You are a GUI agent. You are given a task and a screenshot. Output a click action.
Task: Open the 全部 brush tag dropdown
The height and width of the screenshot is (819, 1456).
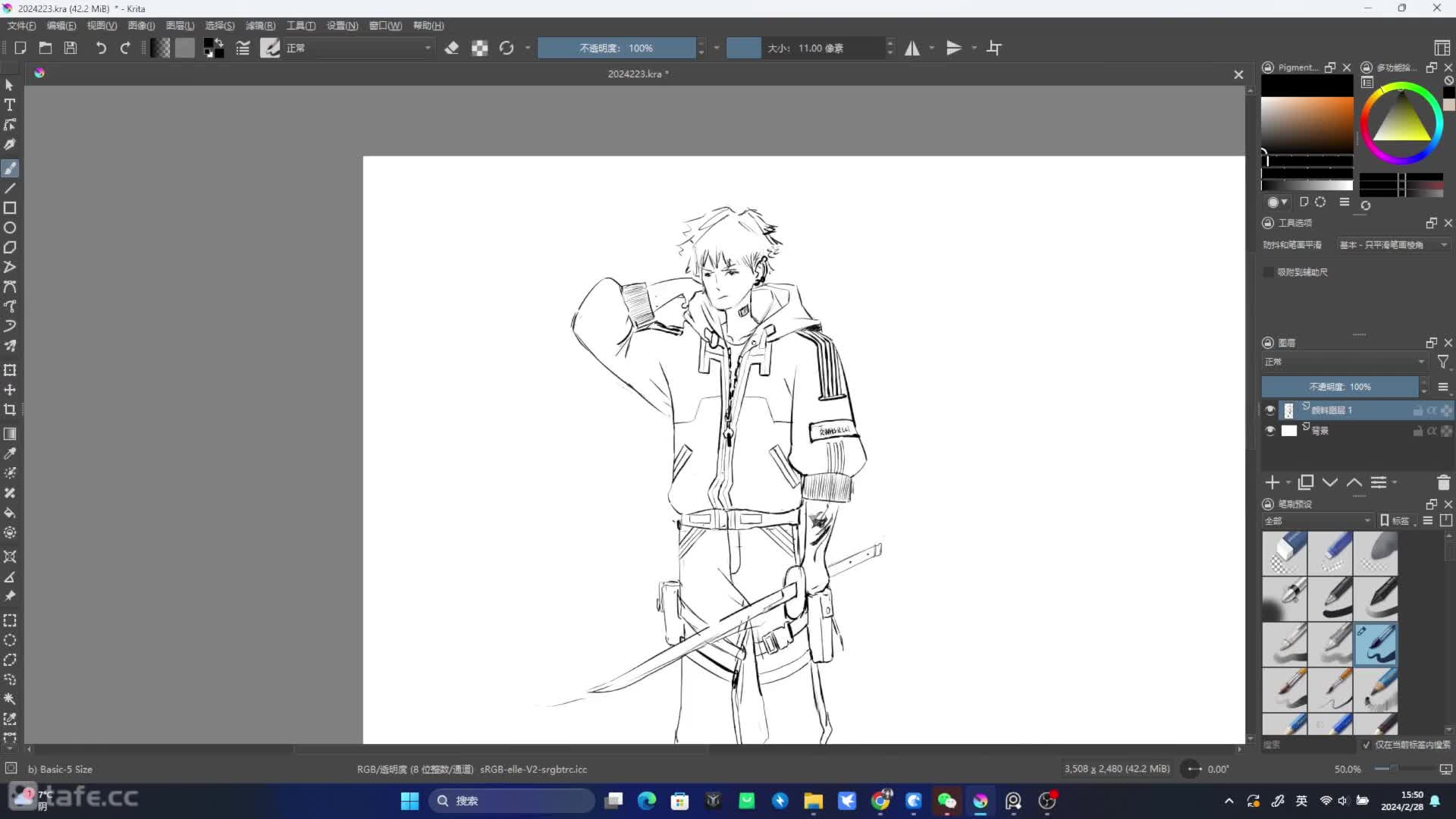pos(1318,521)
